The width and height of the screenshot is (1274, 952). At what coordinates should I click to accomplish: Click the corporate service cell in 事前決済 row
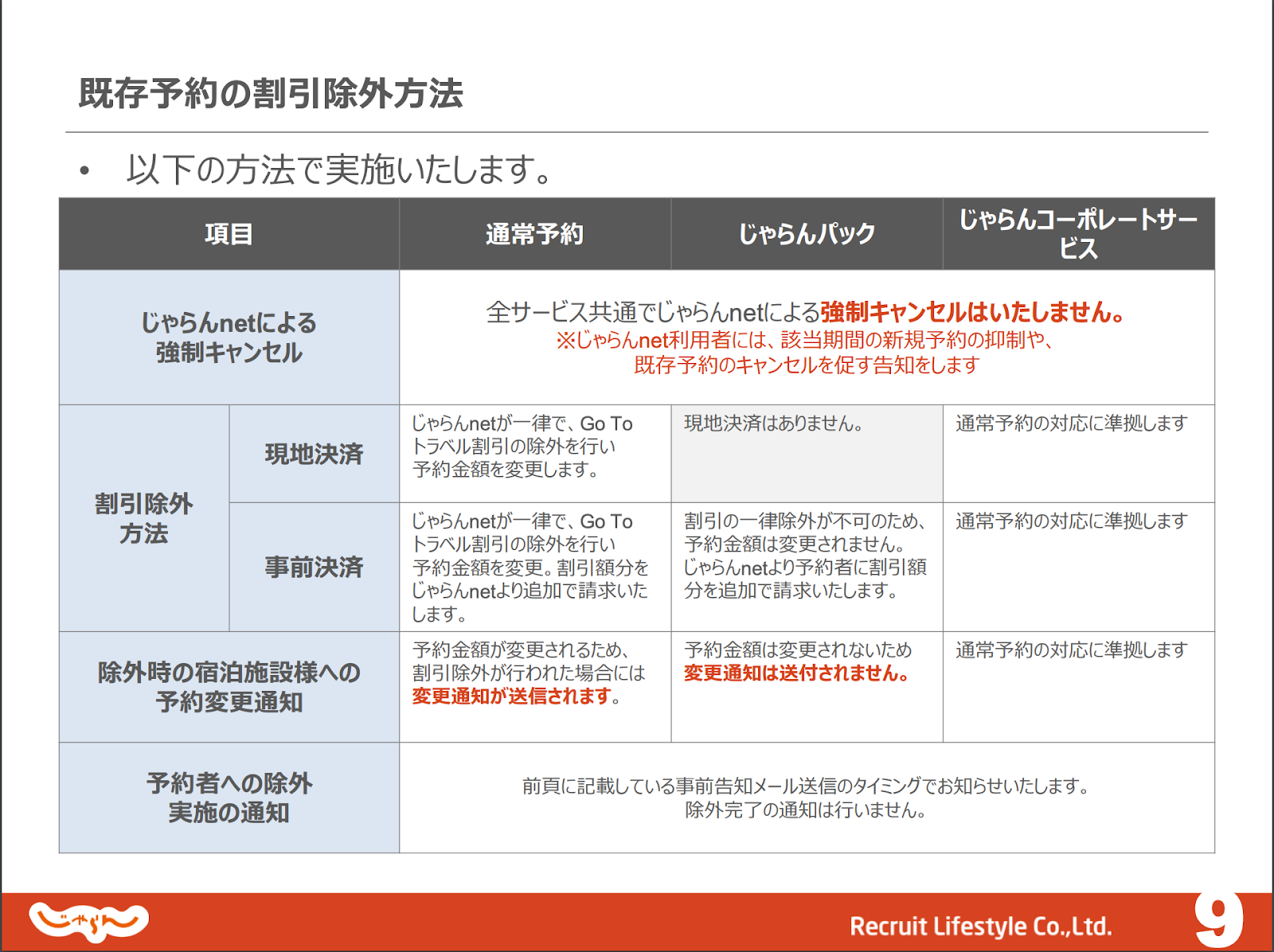click(x=1079, y=567)
